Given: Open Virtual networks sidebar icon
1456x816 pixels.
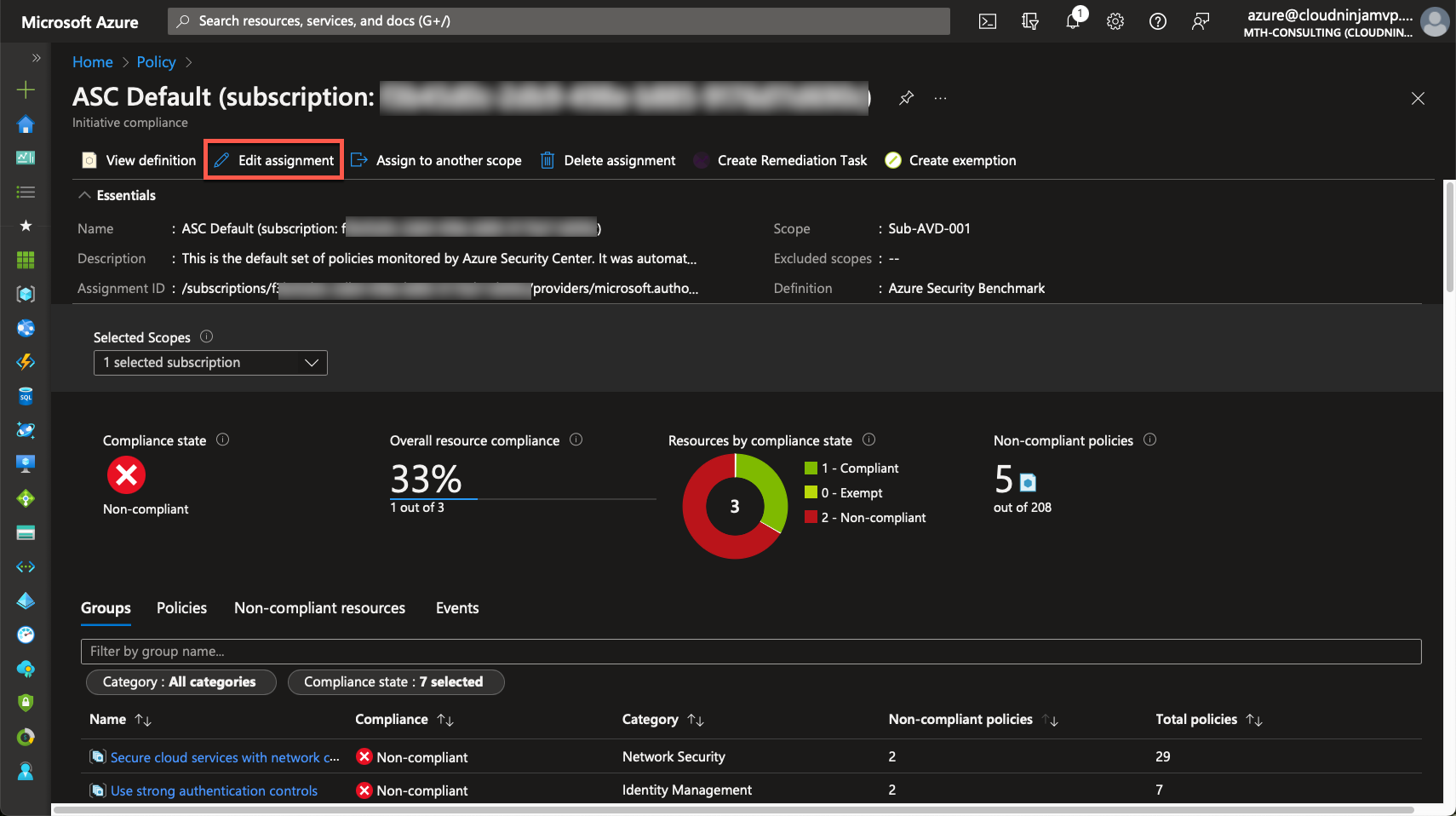Looking at the screenshot, I should tap(26, 566).
